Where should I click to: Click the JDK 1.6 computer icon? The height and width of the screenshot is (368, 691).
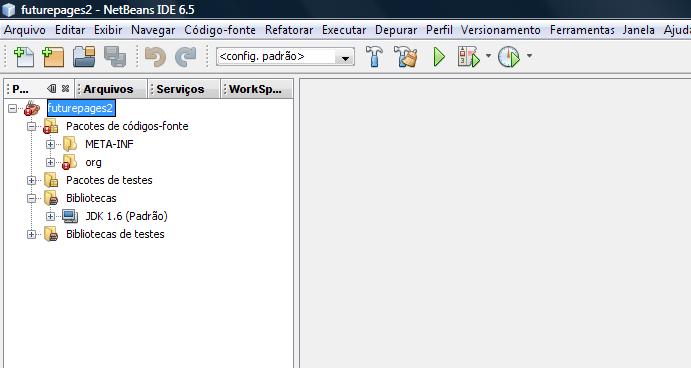pos(70,216)
